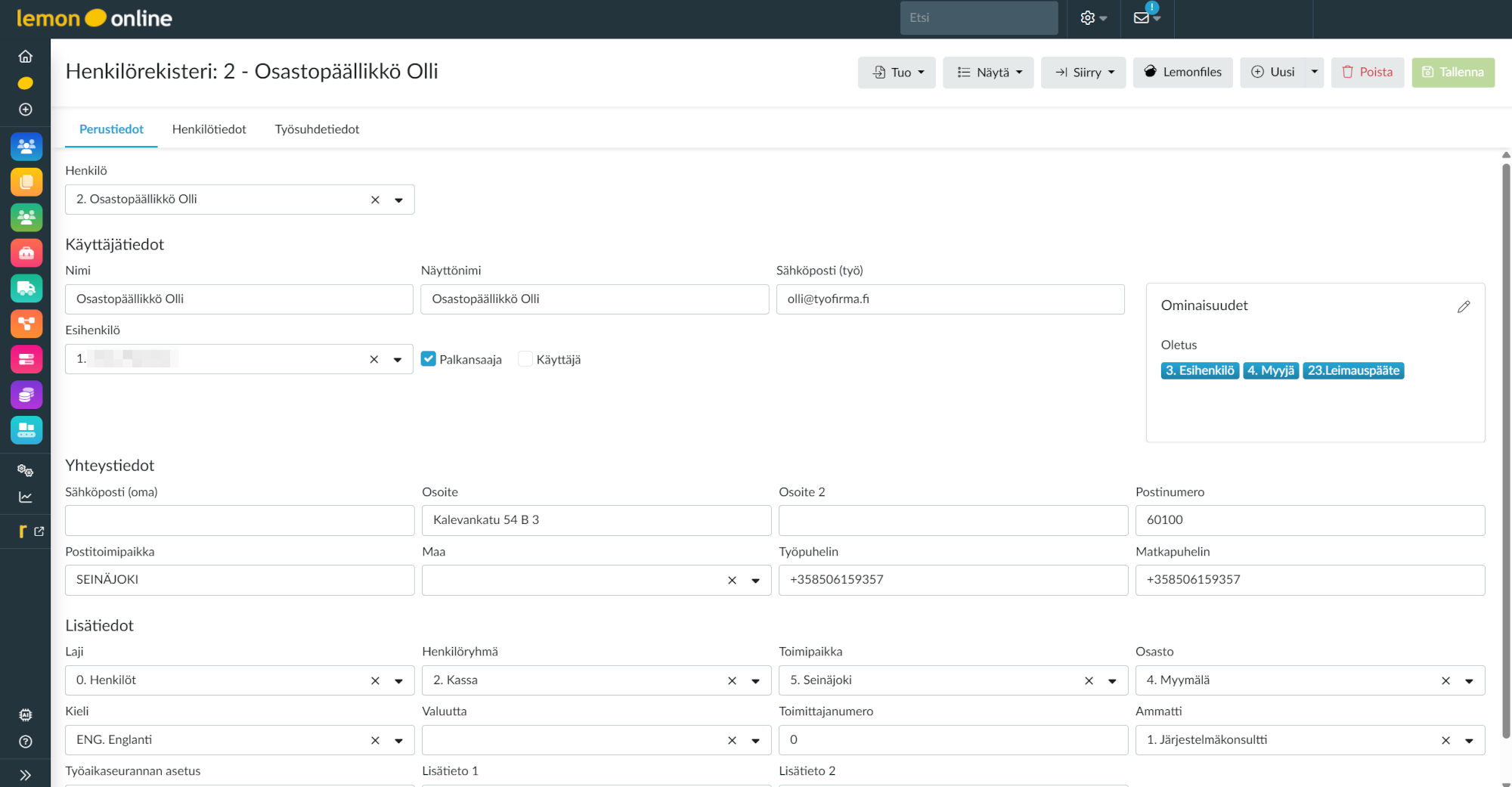Click the red briefcase module icon
The height and width of the screenshot is (787, 1512).
pos(26,253)
